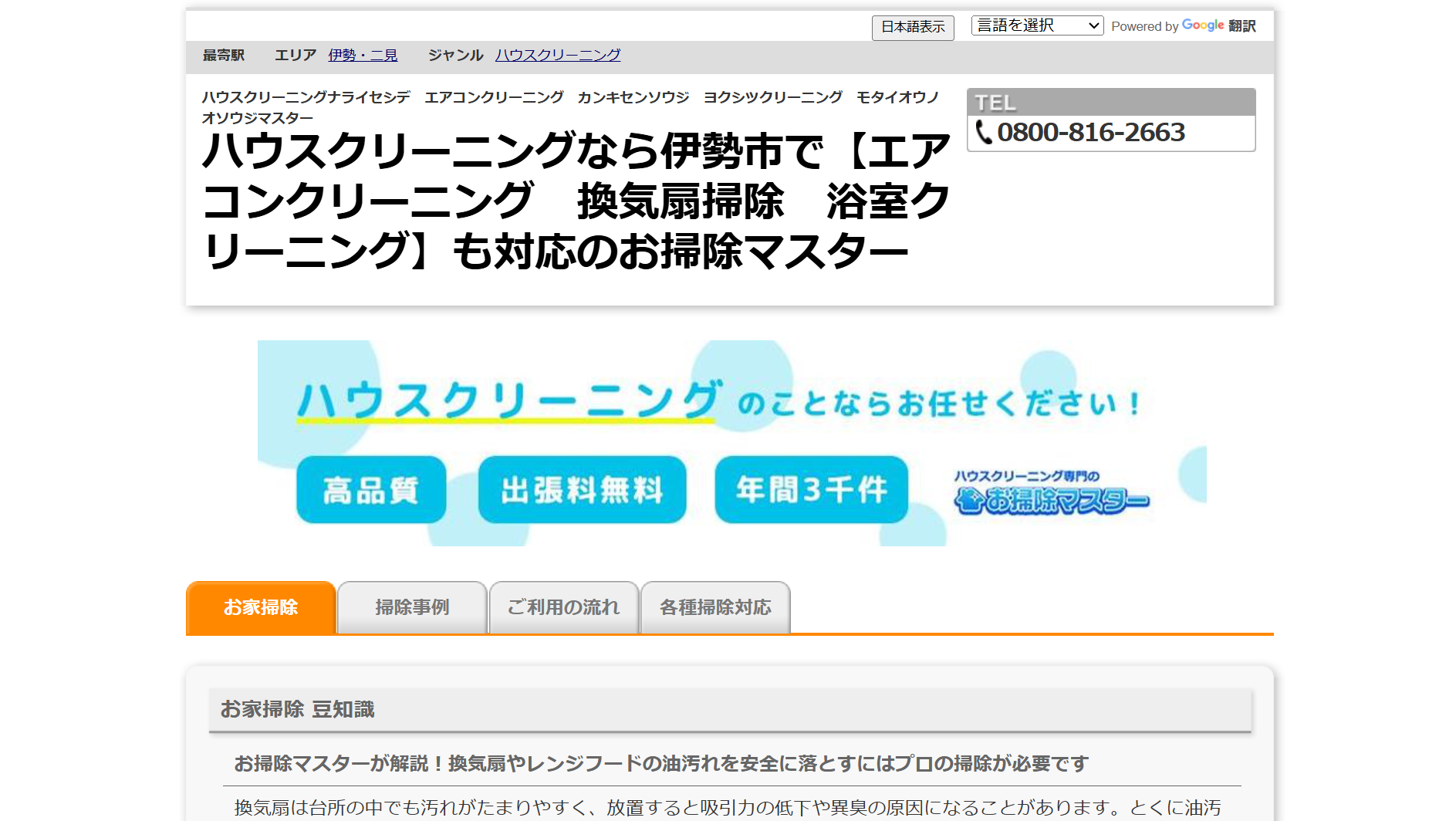Click the お家掃除 豆知識 section header
Viewport: 1456px width, 821px height.
[x=298, y=709]
